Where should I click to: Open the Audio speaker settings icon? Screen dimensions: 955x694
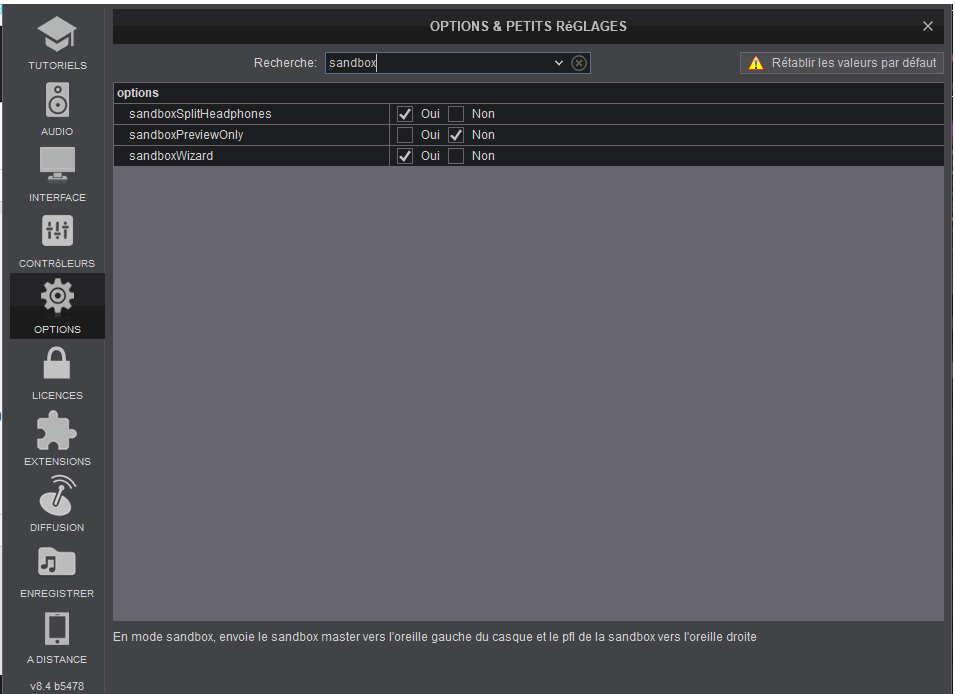pos(57,101)
